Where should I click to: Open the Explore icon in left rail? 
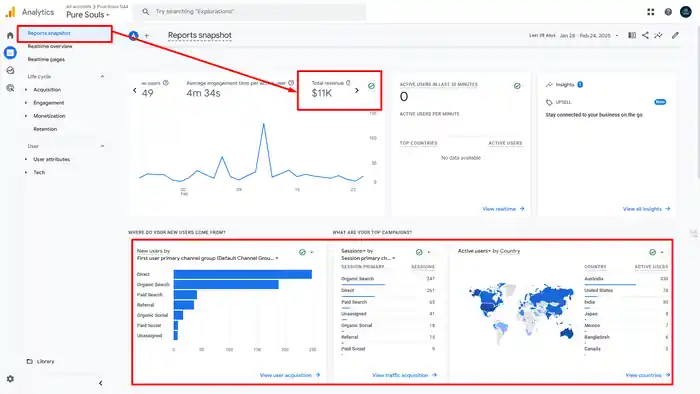point(10,70)
